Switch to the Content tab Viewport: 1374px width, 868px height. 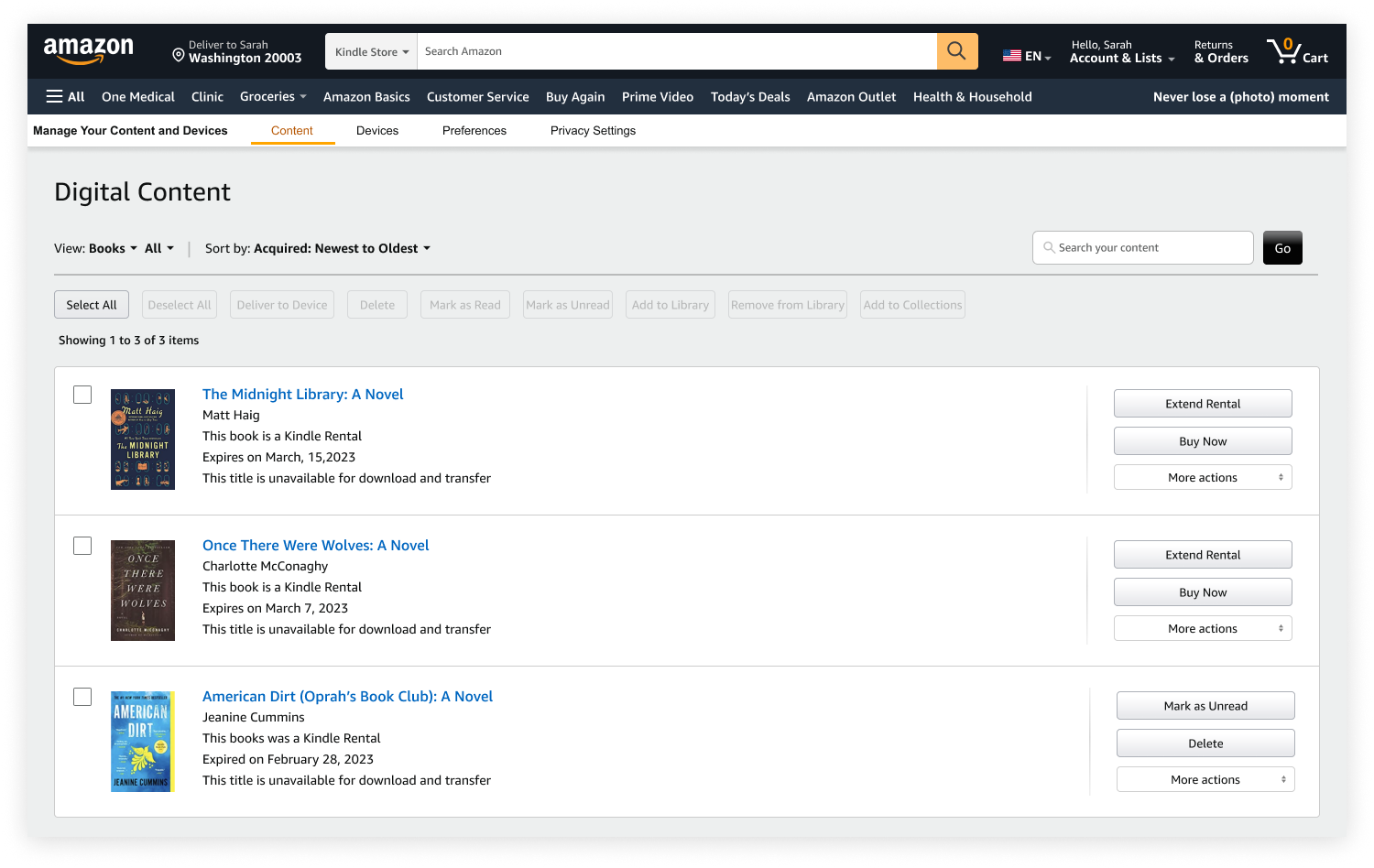pyautogui.click(x=292, y=131)
